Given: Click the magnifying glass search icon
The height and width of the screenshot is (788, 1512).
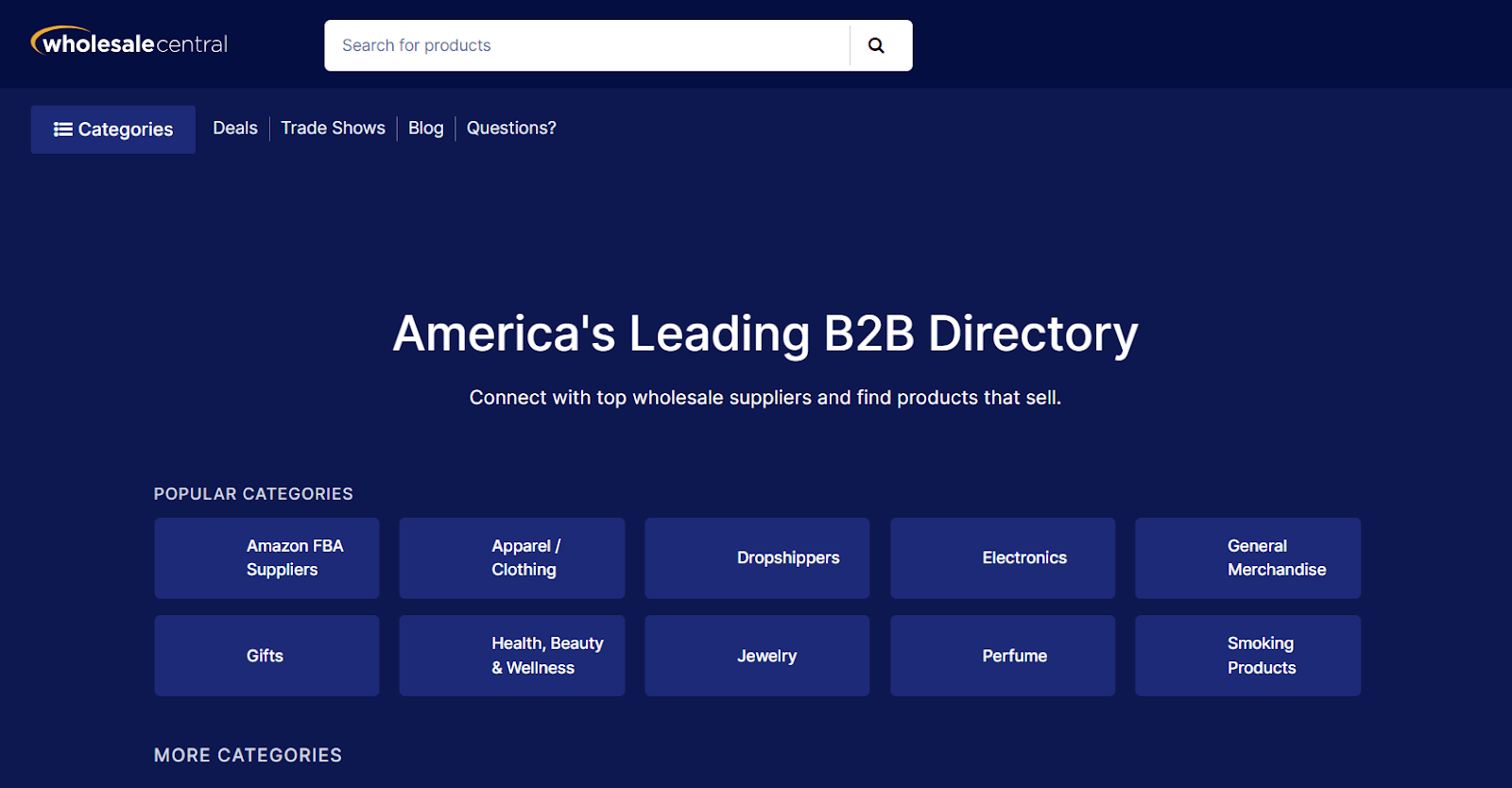Looking at the screenshot, I should tap(876, 45).
